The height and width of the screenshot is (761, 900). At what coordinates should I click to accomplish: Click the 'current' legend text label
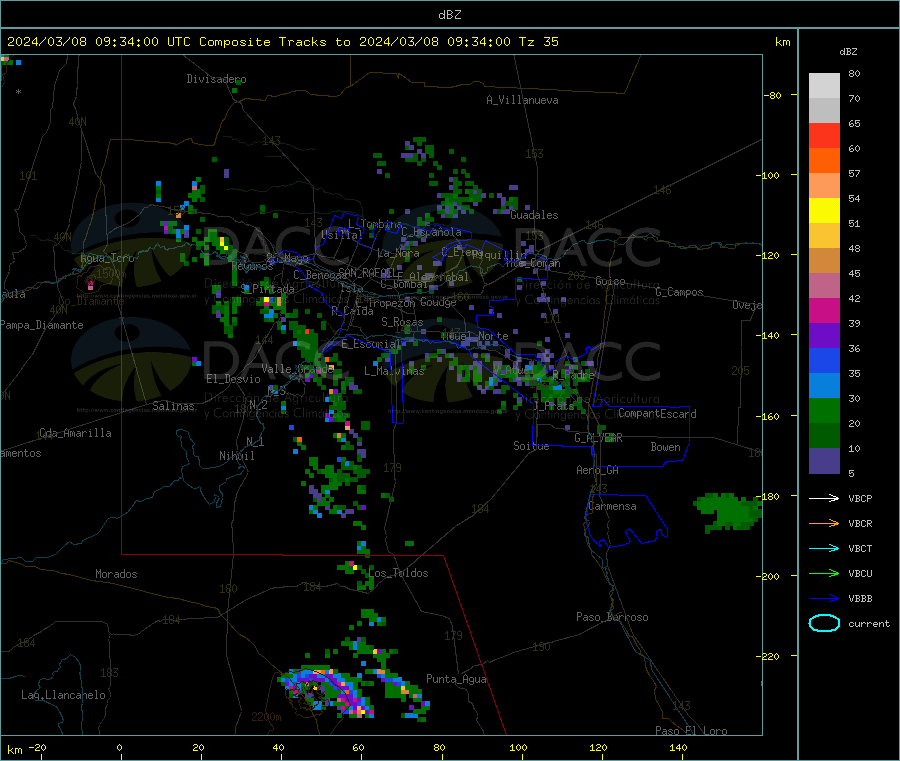point(869,623)
